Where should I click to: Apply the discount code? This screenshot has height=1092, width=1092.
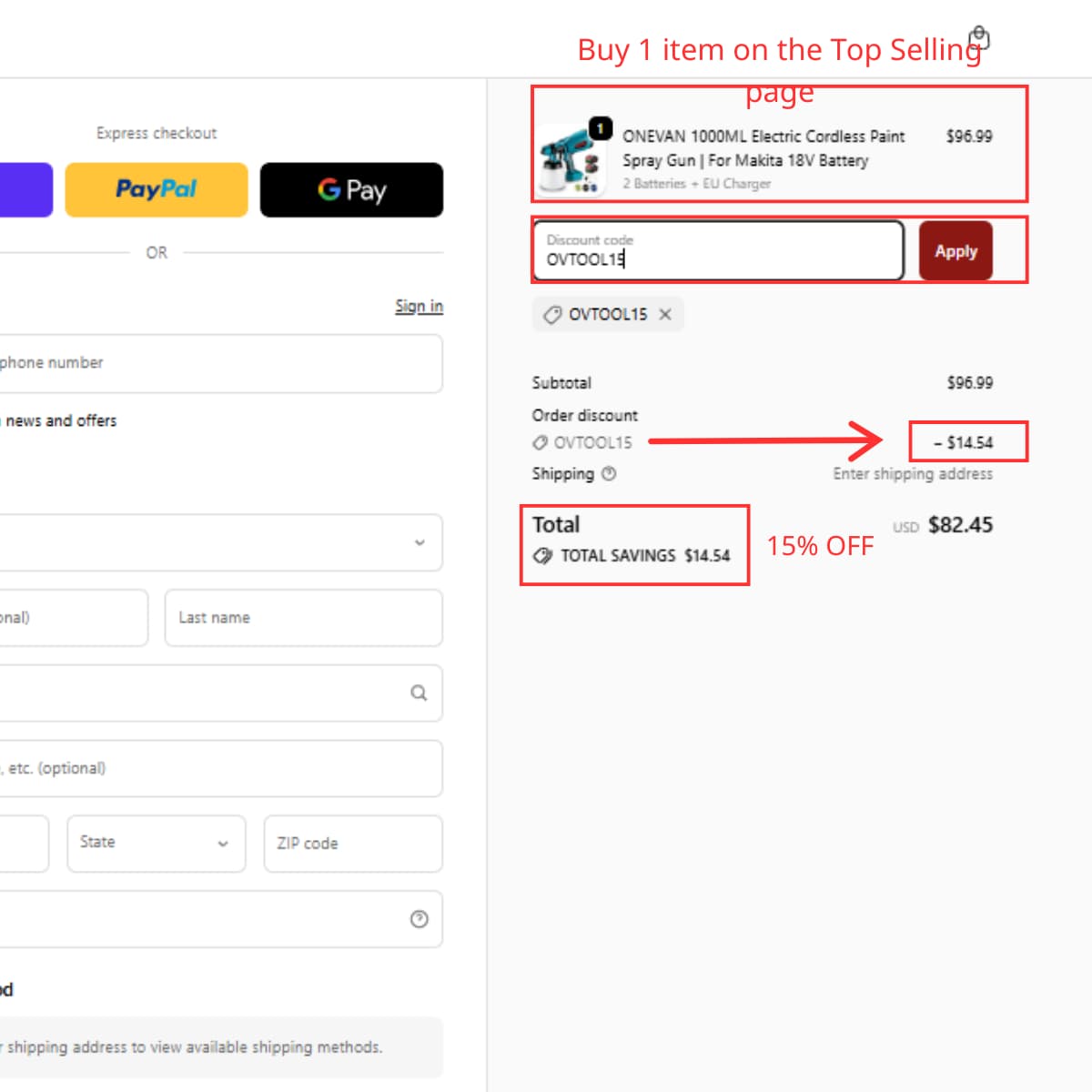click(955, 251)
